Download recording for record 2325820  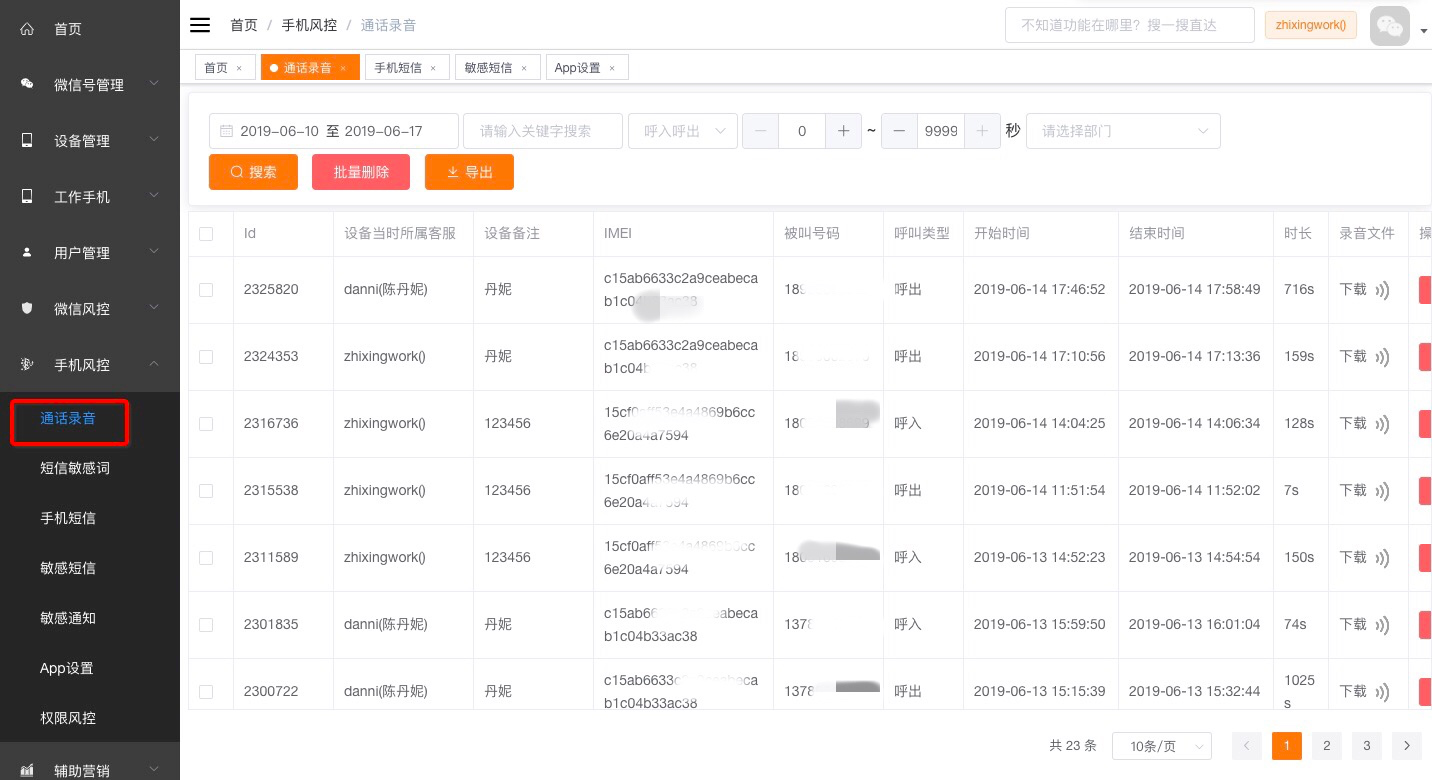tap(1353, 289)
